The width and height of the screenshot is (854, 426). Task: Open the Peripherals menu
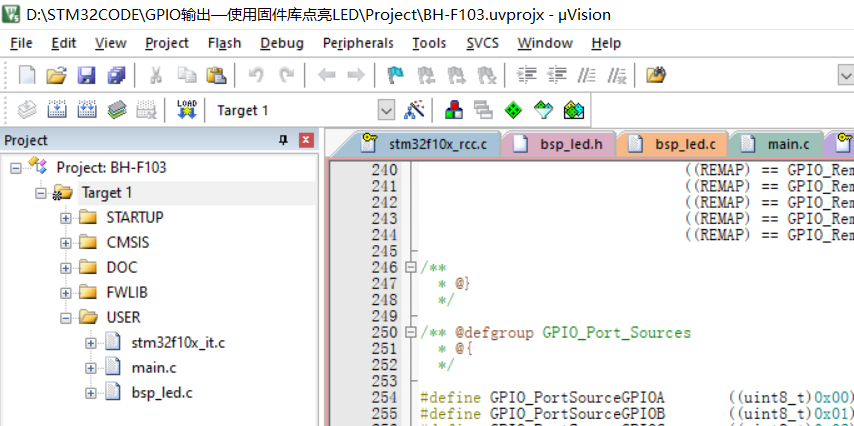coord(358,43)
